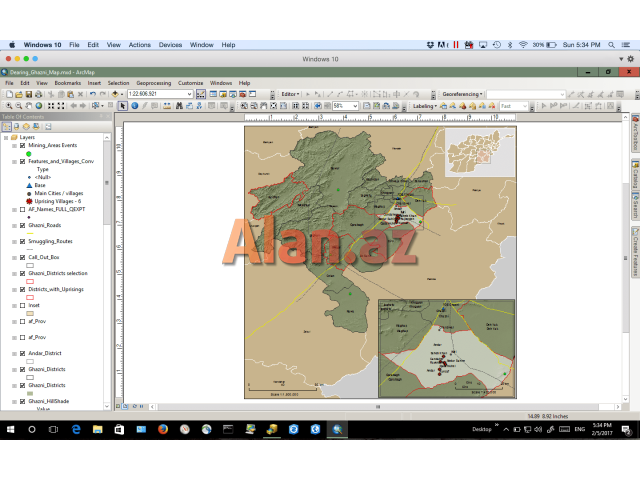Activate the Identify tool
The image size is (640, 480).
point(134,106)
